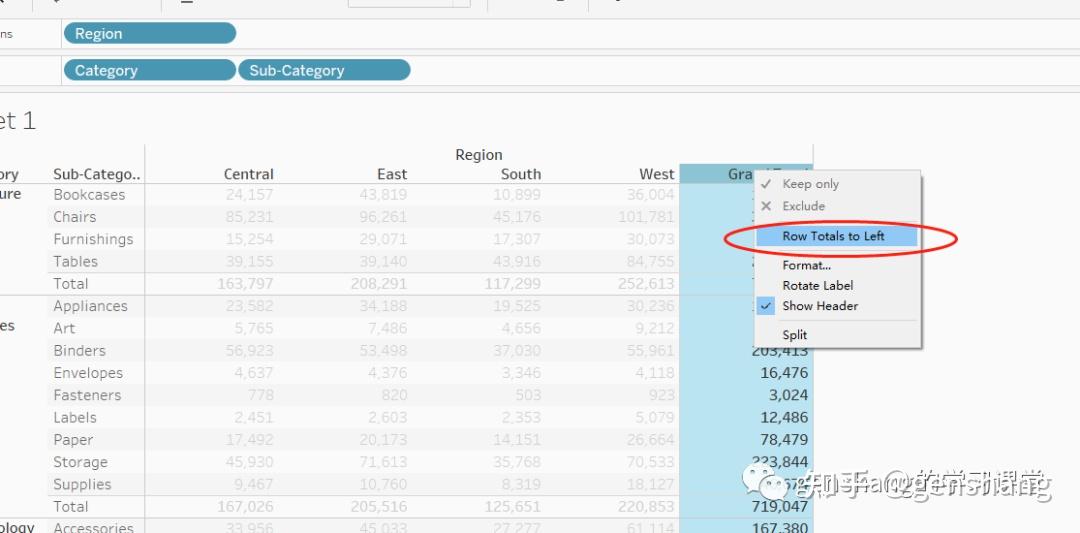
Task: Click the Bookcases row header
Action: (x=90, y=195)
